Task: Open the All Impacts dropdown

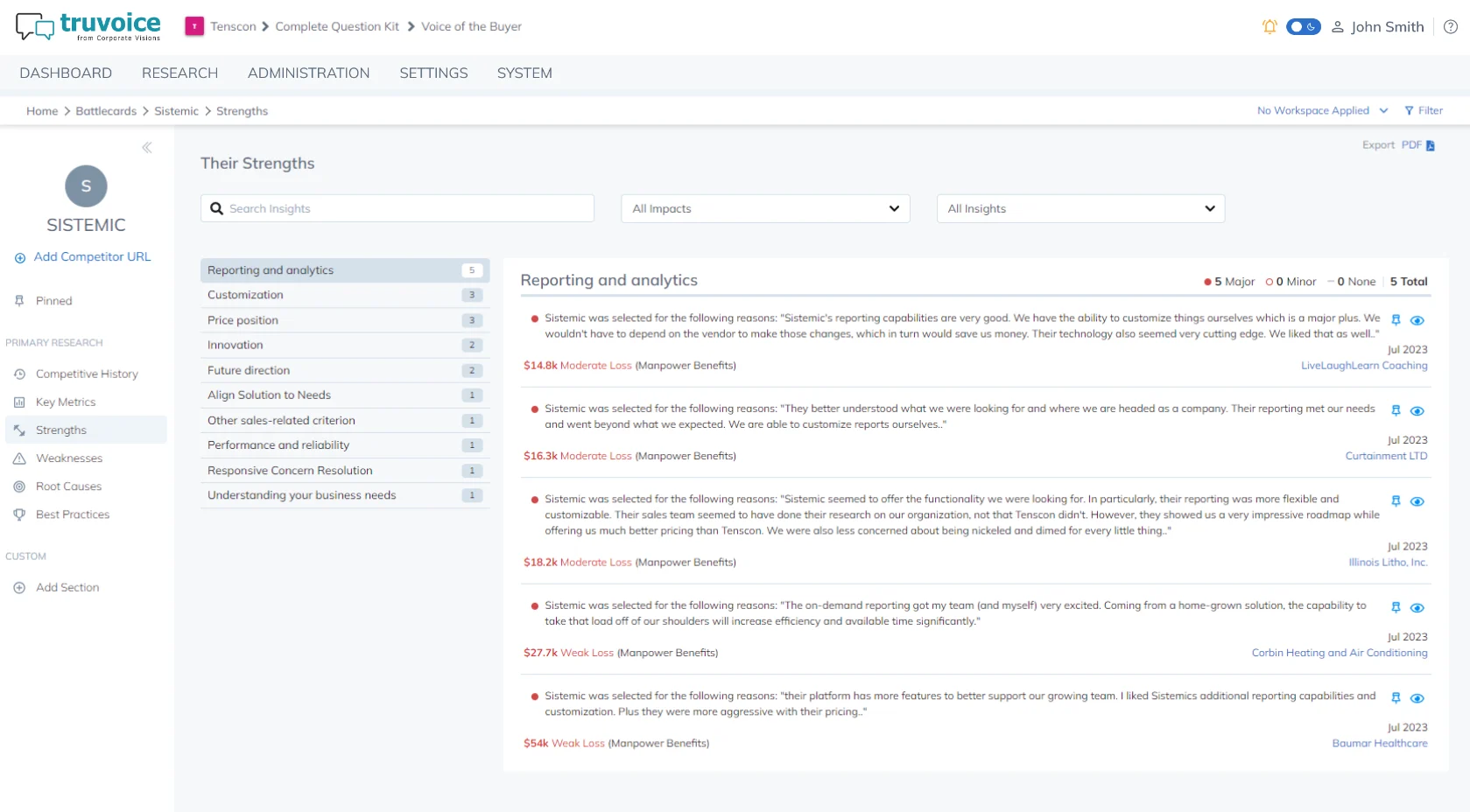Action: coord(765,208)
